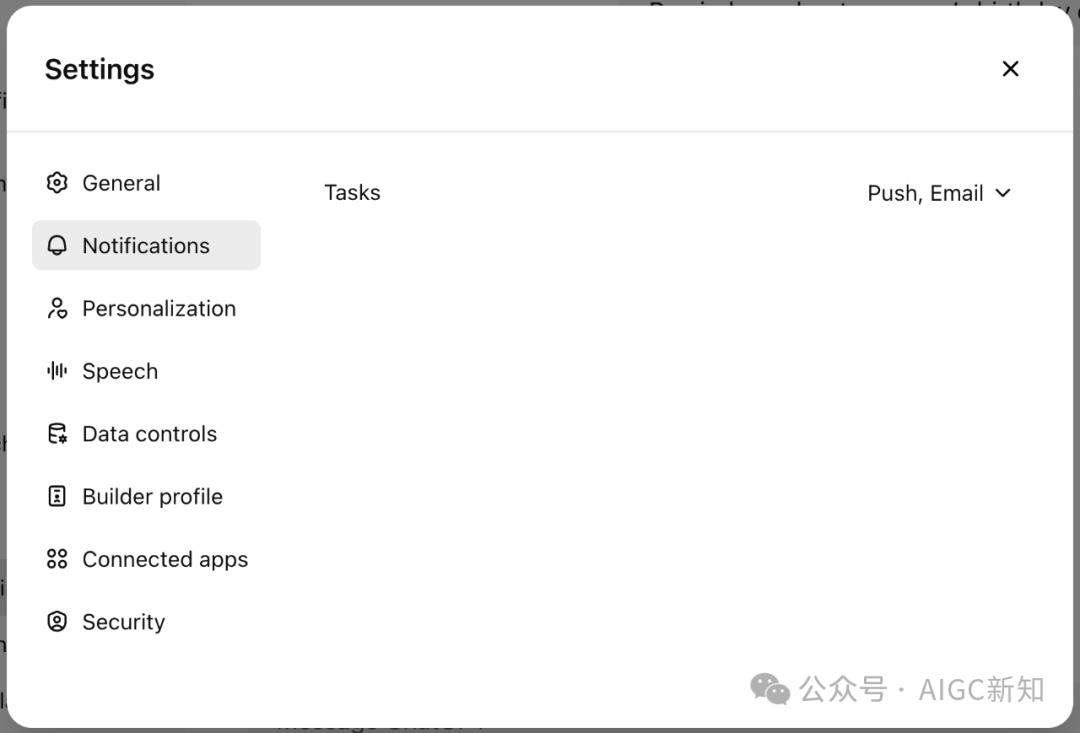Click the Speech waveform icon
Image resolution: width=1080 pixels, height=733 pixels.
tap(57, 371)
